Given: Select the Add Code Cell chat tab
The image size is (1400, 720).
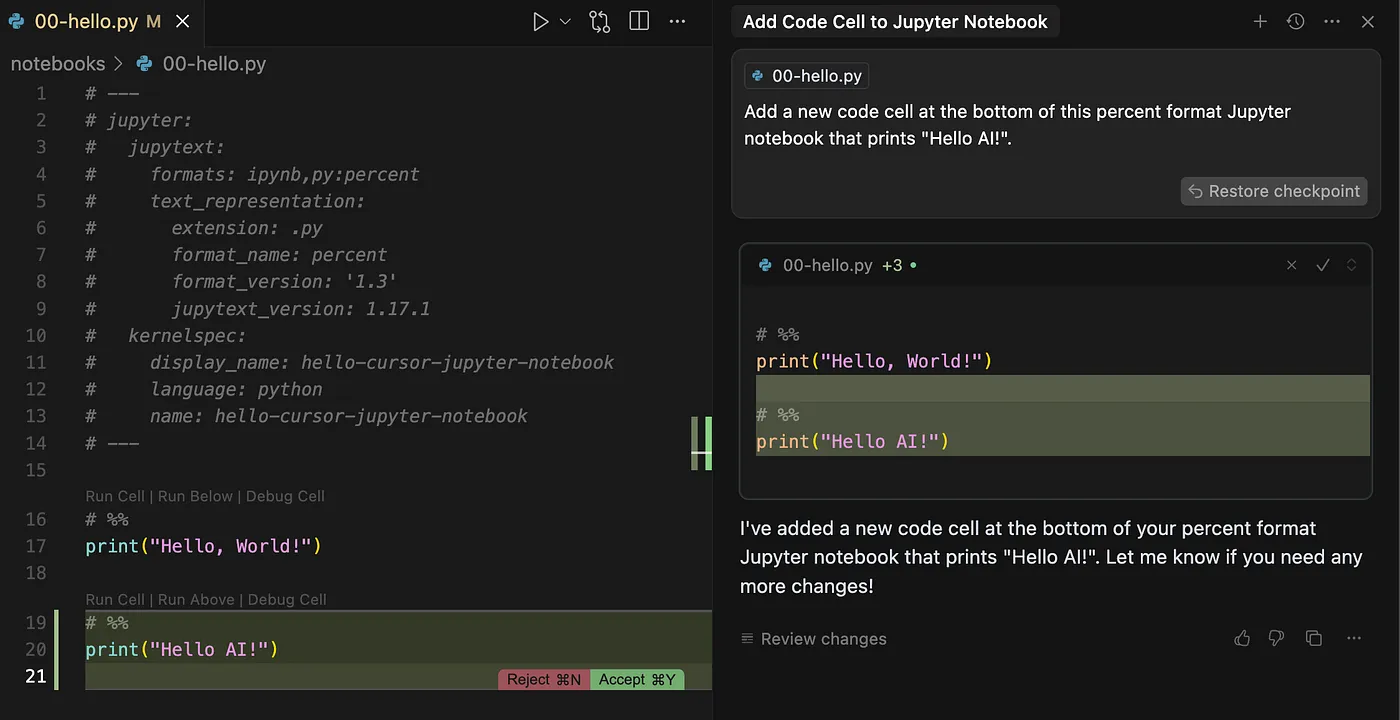Looking at the screenshot, I should tap(895, 21).
